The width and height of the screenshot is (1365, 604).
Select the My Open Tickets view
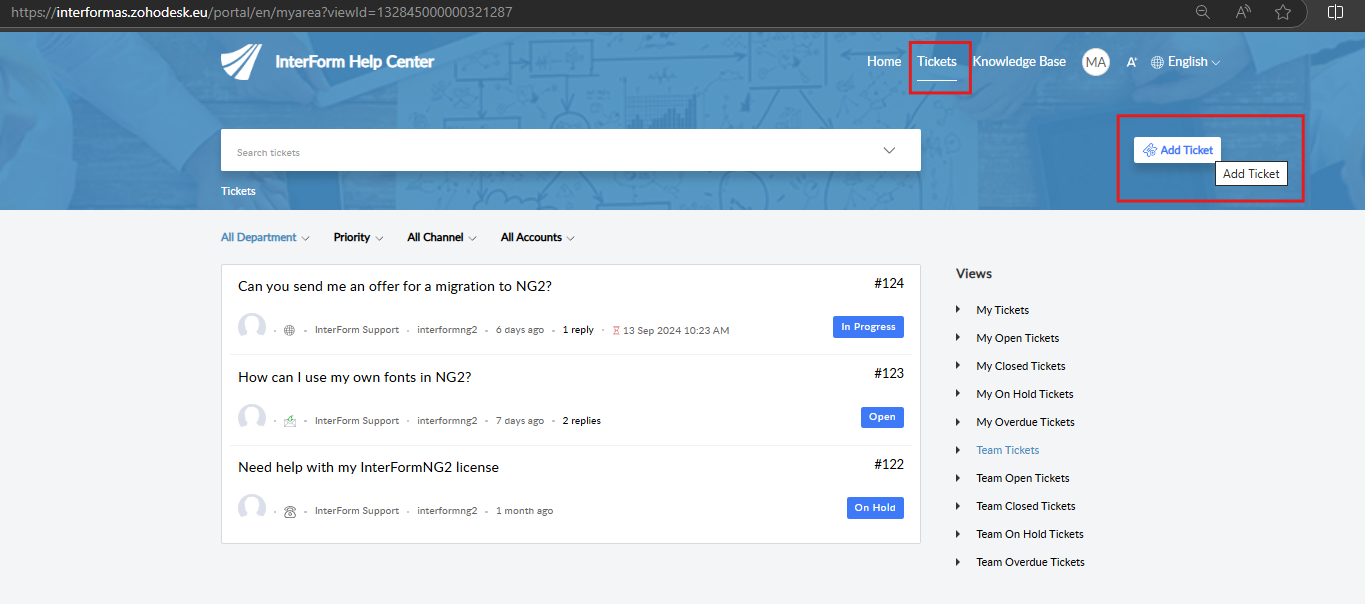[x=1017, y=338]
